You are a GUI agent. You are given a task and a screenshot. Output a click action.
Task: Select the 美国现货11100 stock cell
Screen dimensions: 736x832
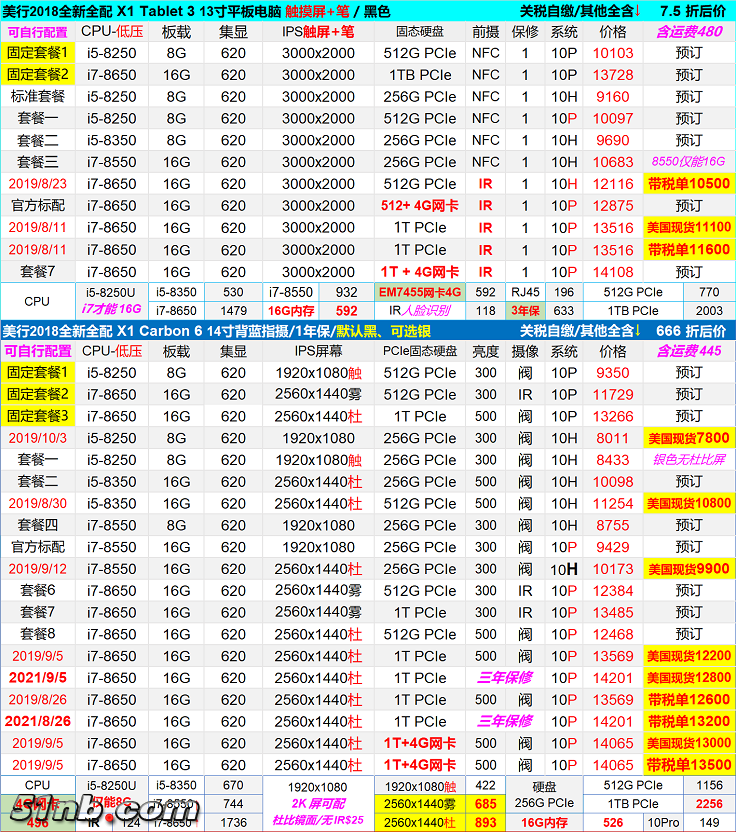(x=688, y=228)
